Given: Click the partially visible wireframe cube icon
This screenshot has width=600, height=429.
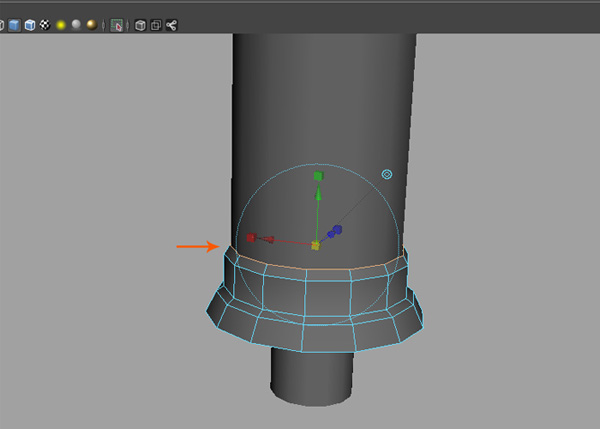Looking at the screenshot, I should 2,25.
